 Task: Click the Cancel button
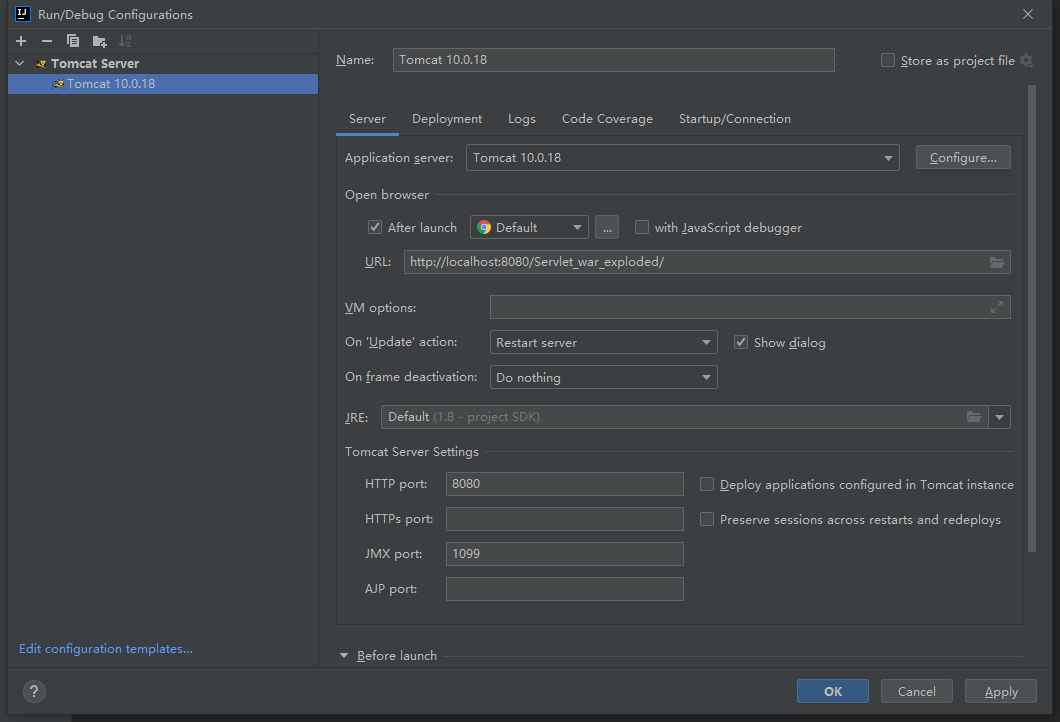tap(917, 691)
